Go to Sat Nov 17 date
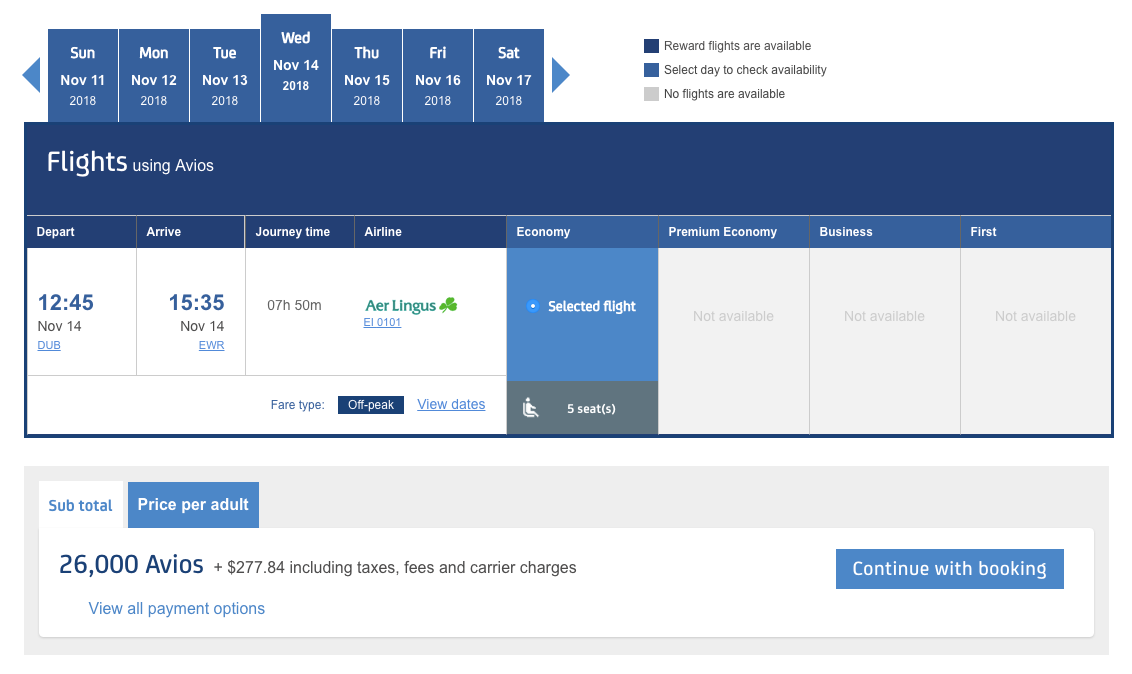This screenshot has height=674, width=1132. point(509,76)
